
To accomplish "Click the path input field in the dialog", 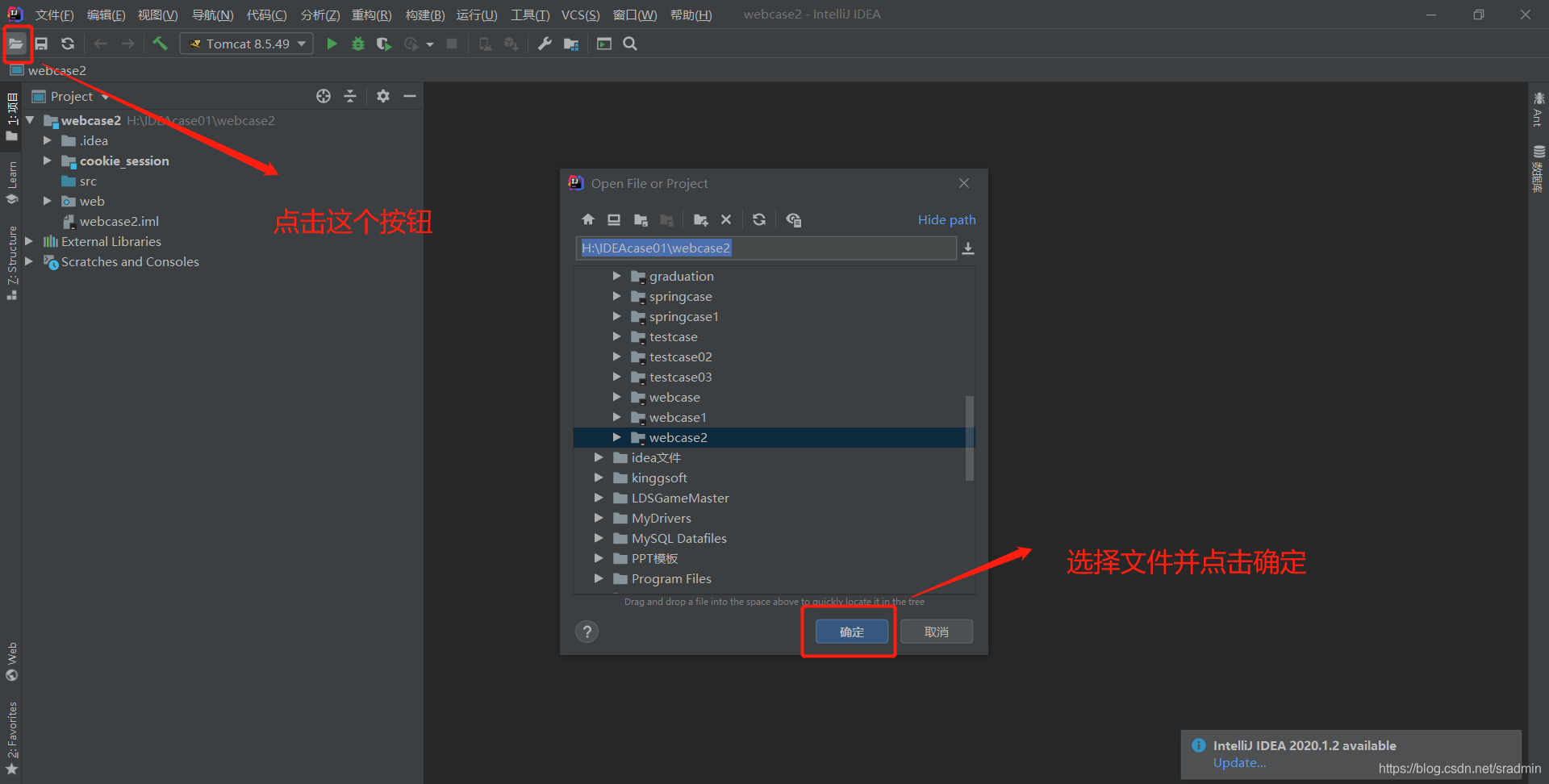I will coord(766,248).
